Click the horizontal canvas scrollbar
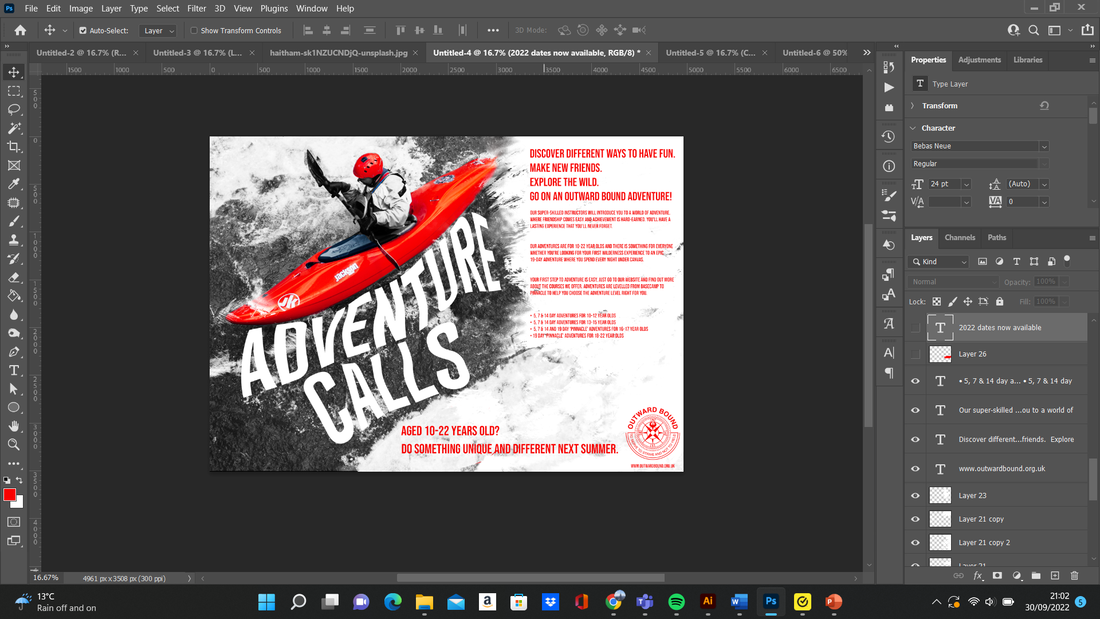Viewport: 1100px width, 619px height. [x=530, y=578]
